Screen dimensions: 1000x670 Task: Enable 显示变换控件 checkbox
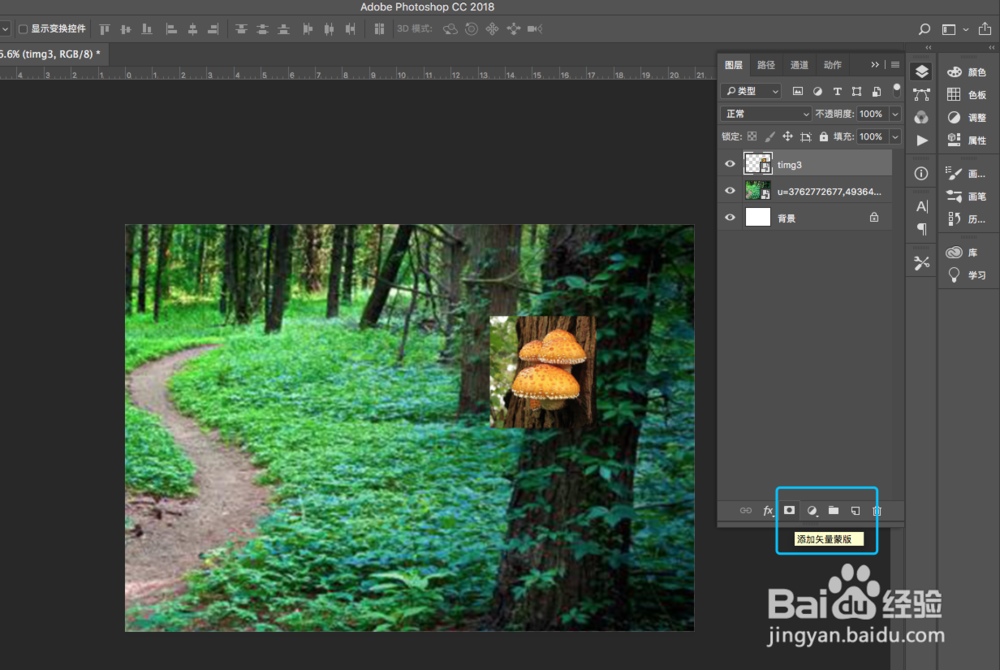[x=23, y=29]
